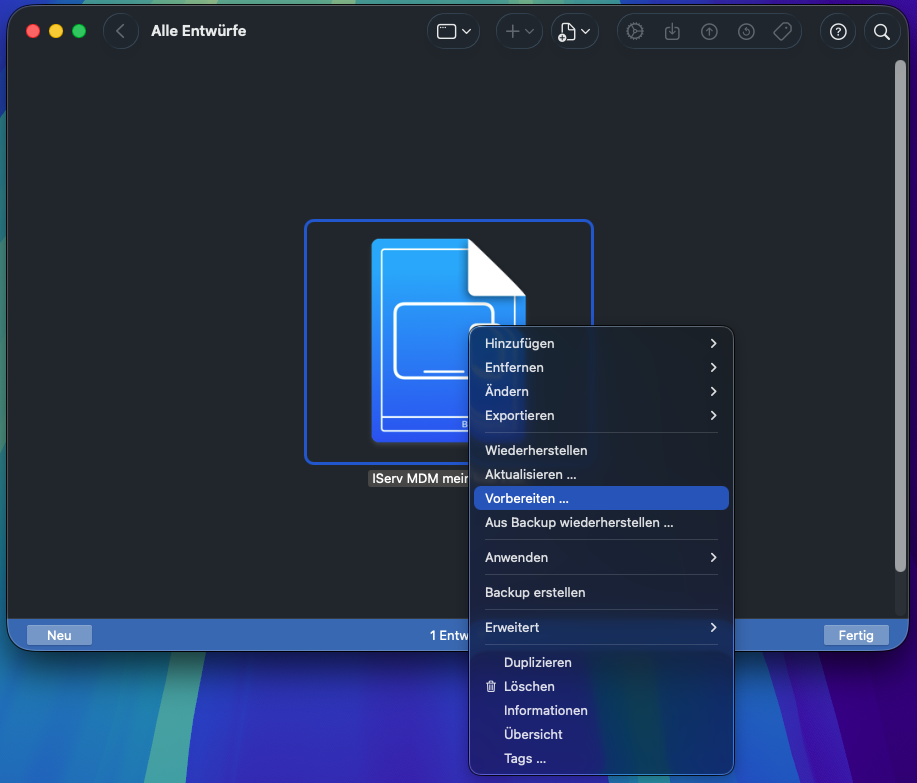Click the Restore circular arrow icon
Screen dimensions: 917x783
pyautogui.click(x=746, y=31)
